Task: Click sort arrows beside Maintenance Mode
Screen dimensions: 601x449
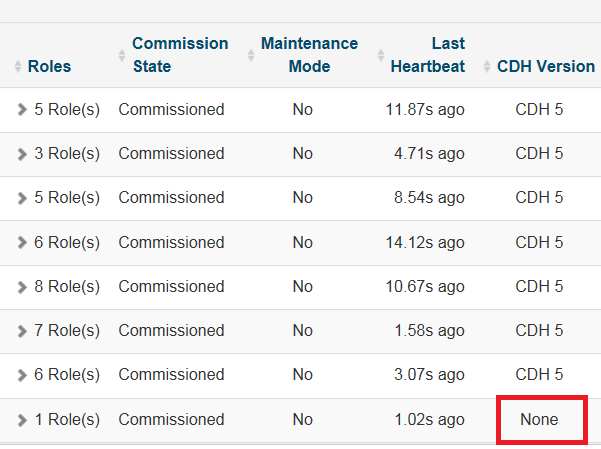Action: pyautogui.click(x=250, y=55)
